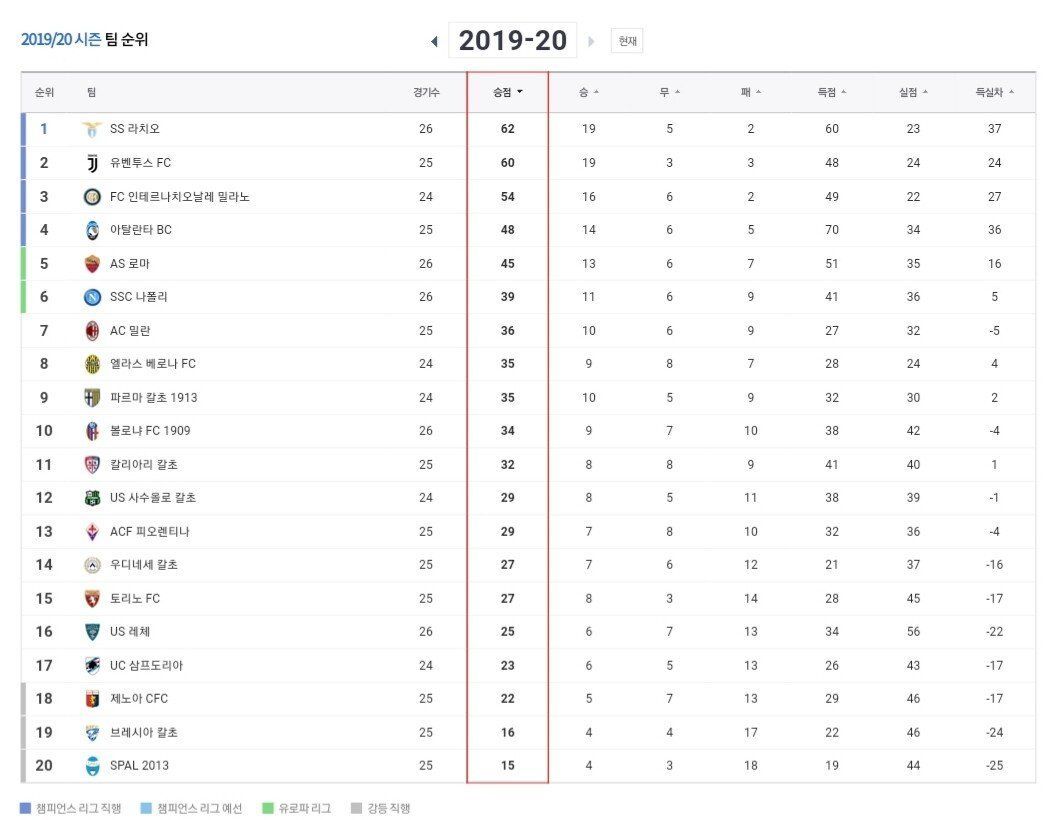Open the 아탈란타 BC team link

(x=140, y=230)
